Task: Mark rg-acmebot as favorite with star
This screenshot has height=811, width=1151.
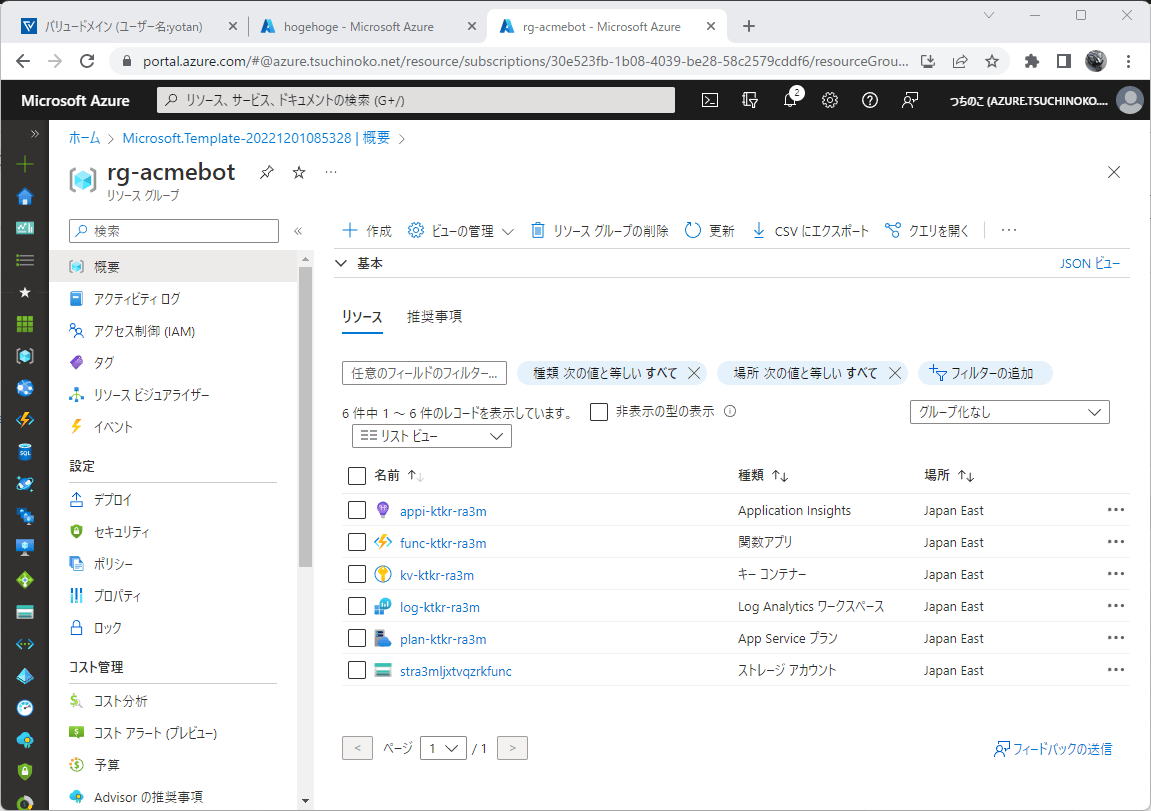Action: coord(299,172)
